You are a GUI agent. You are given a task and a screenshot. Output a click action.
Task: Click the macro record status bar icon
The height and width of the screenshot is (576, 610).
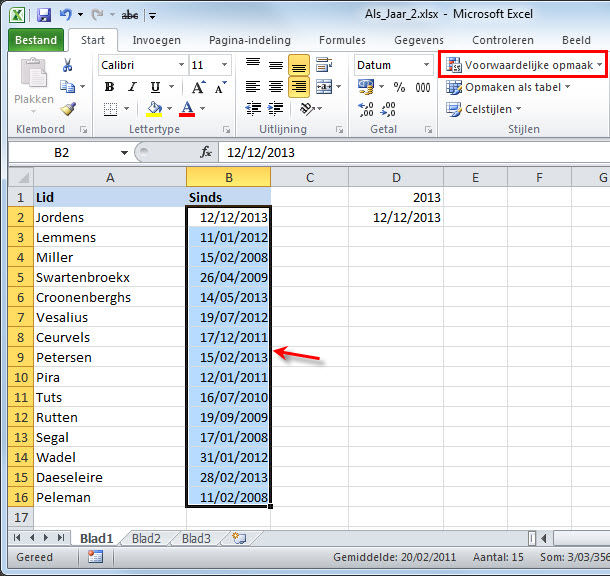95,557
